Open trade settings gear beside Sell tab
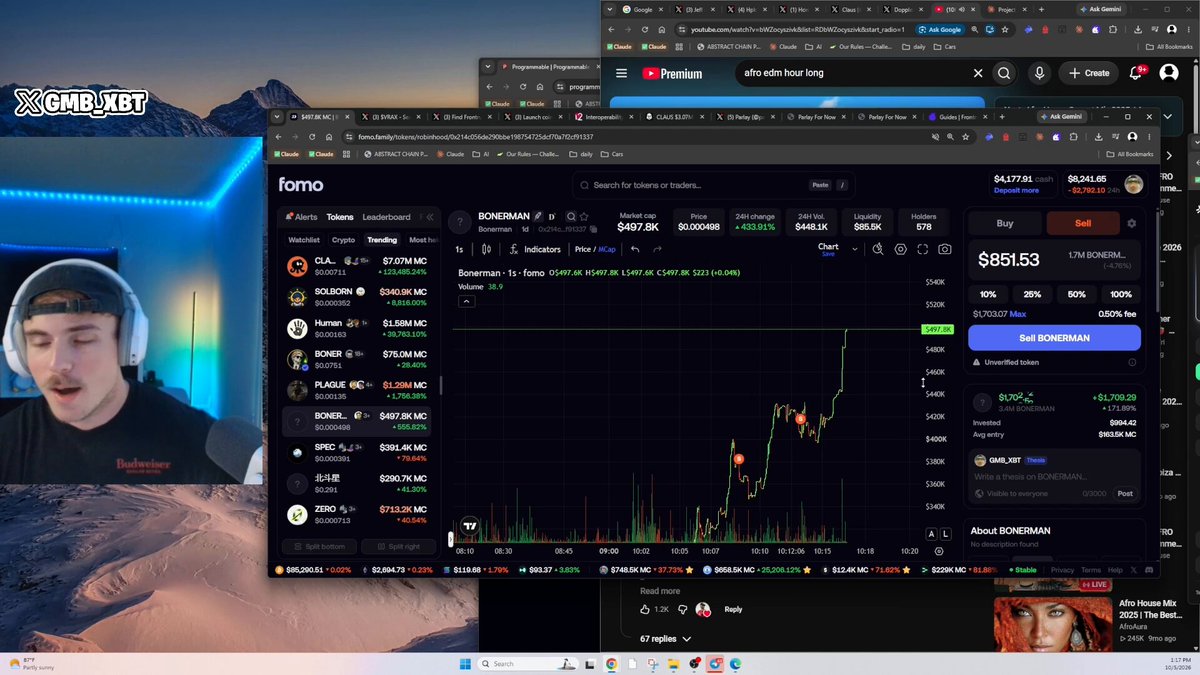Screen dimensions: 1200x675 1131,223
